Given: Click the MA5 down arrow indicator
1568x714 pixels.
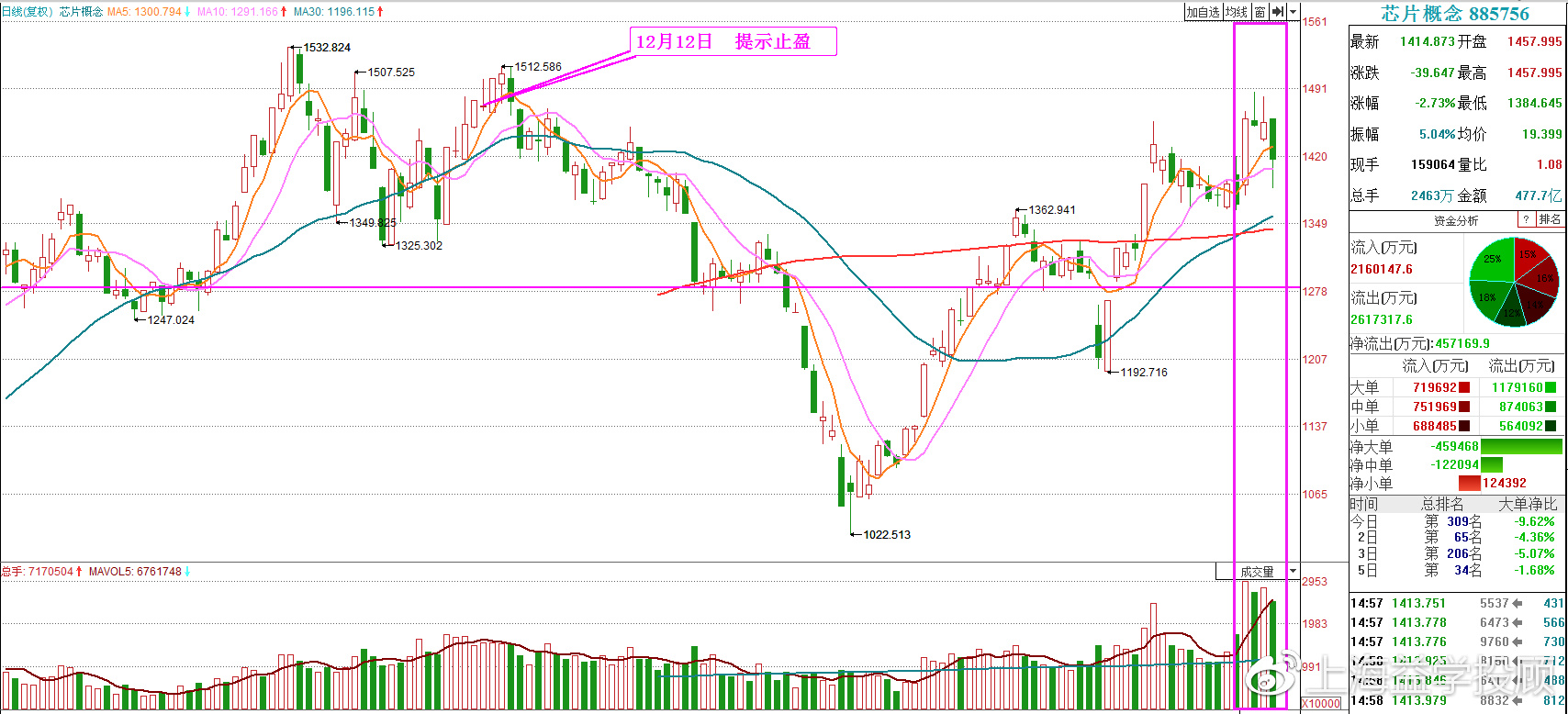Looking at the screenshot, I should [x=187, y=12].
